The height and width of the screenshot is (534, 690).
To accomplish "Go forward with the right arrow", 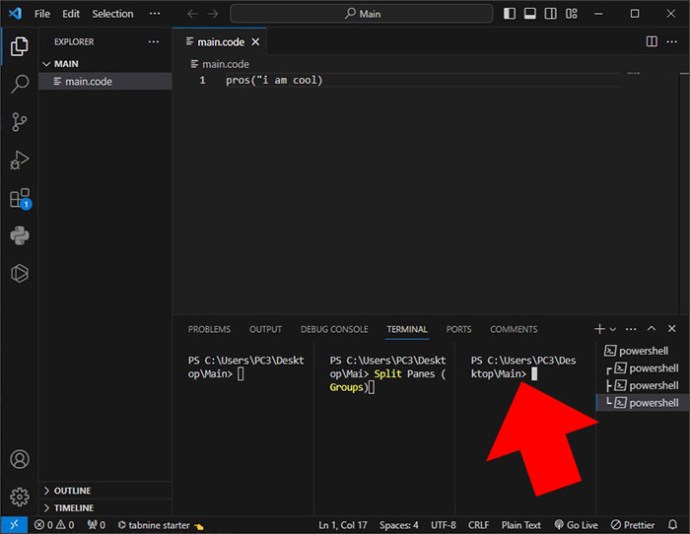I will tap(213, 14).
